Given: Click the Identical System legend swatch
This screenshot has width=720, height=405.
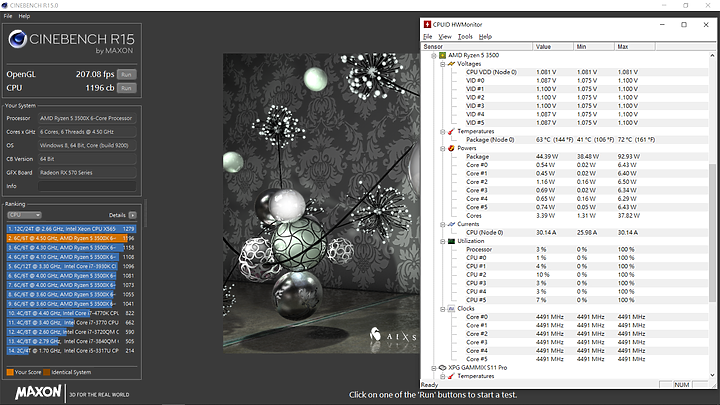Looking at the screenshot, I should point(46,372).
